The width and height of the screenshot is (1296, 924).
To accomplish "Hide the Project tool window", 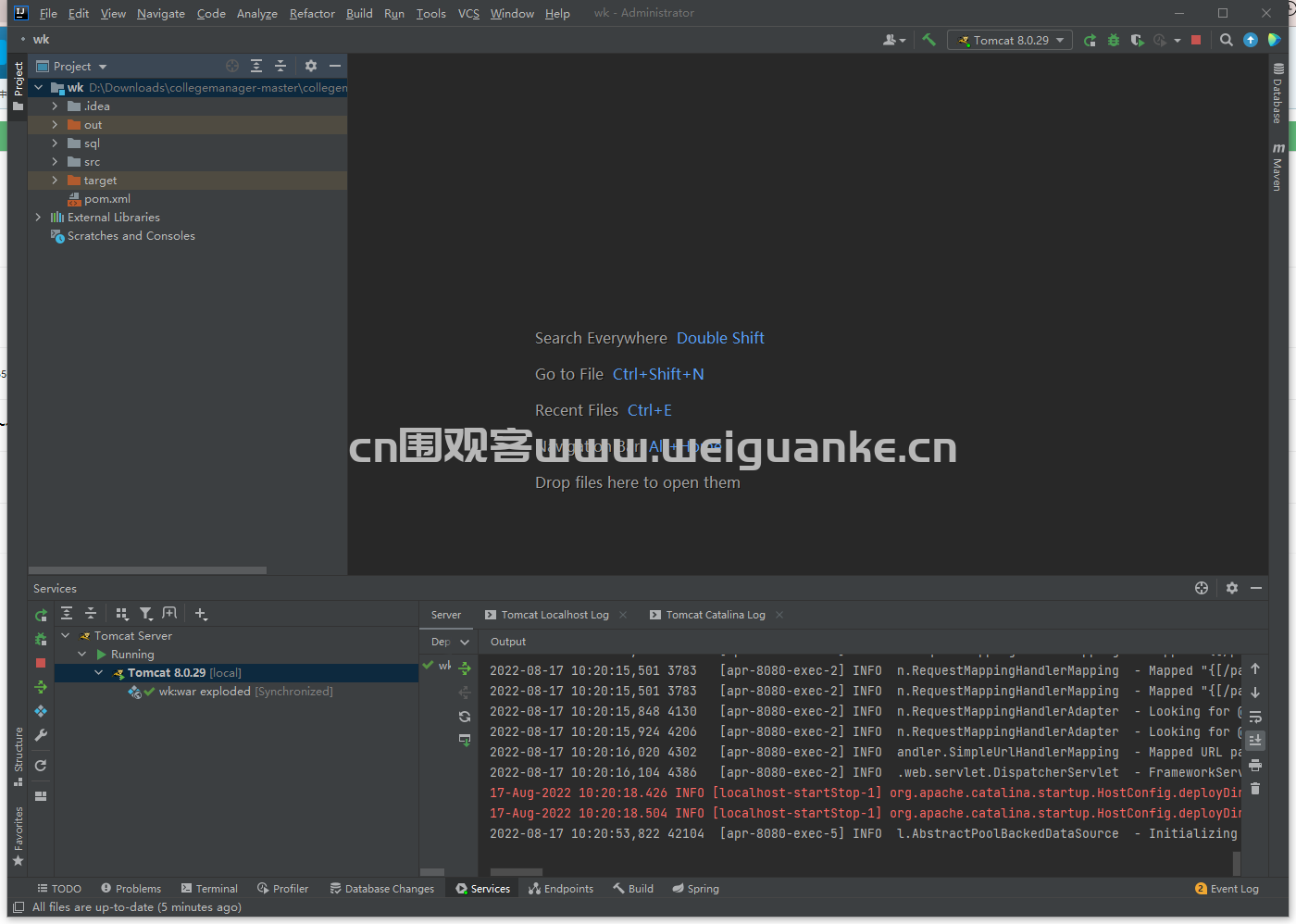I will (x=335, y=66).
